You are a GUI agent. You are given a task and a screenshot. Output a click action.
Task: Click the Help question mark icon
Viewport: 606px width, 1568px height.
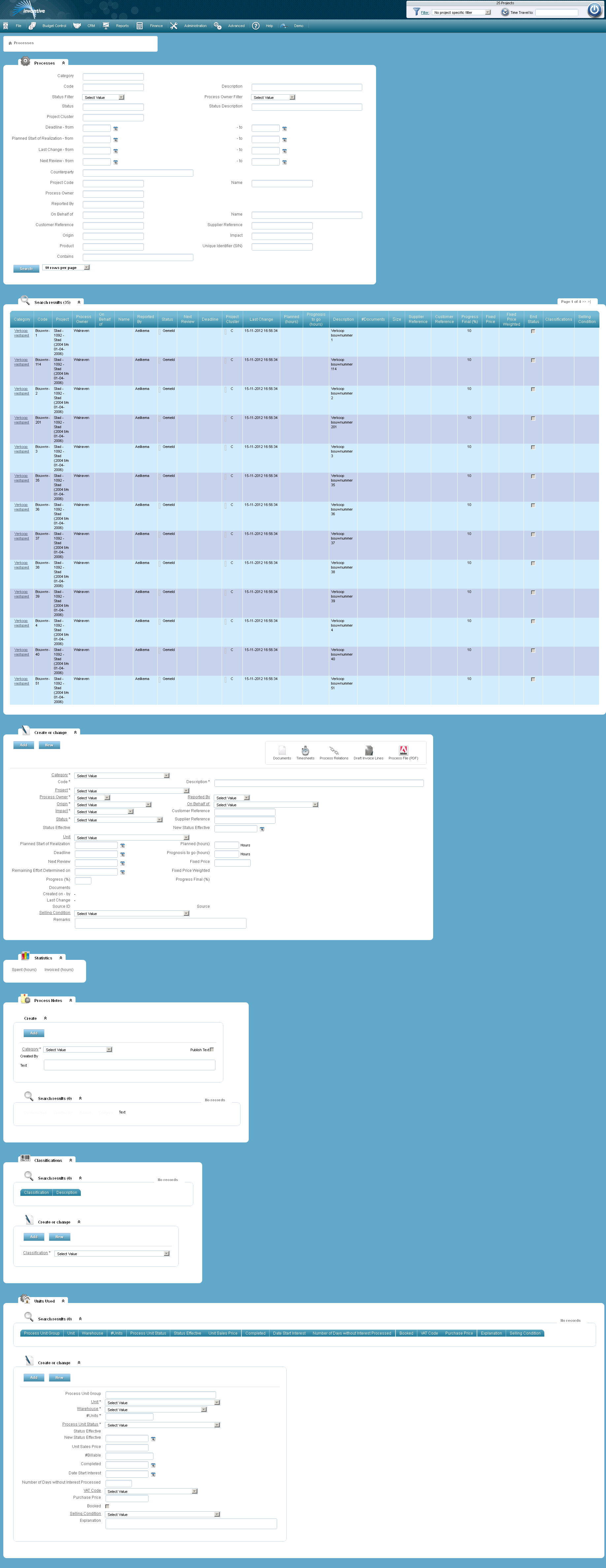256,26
